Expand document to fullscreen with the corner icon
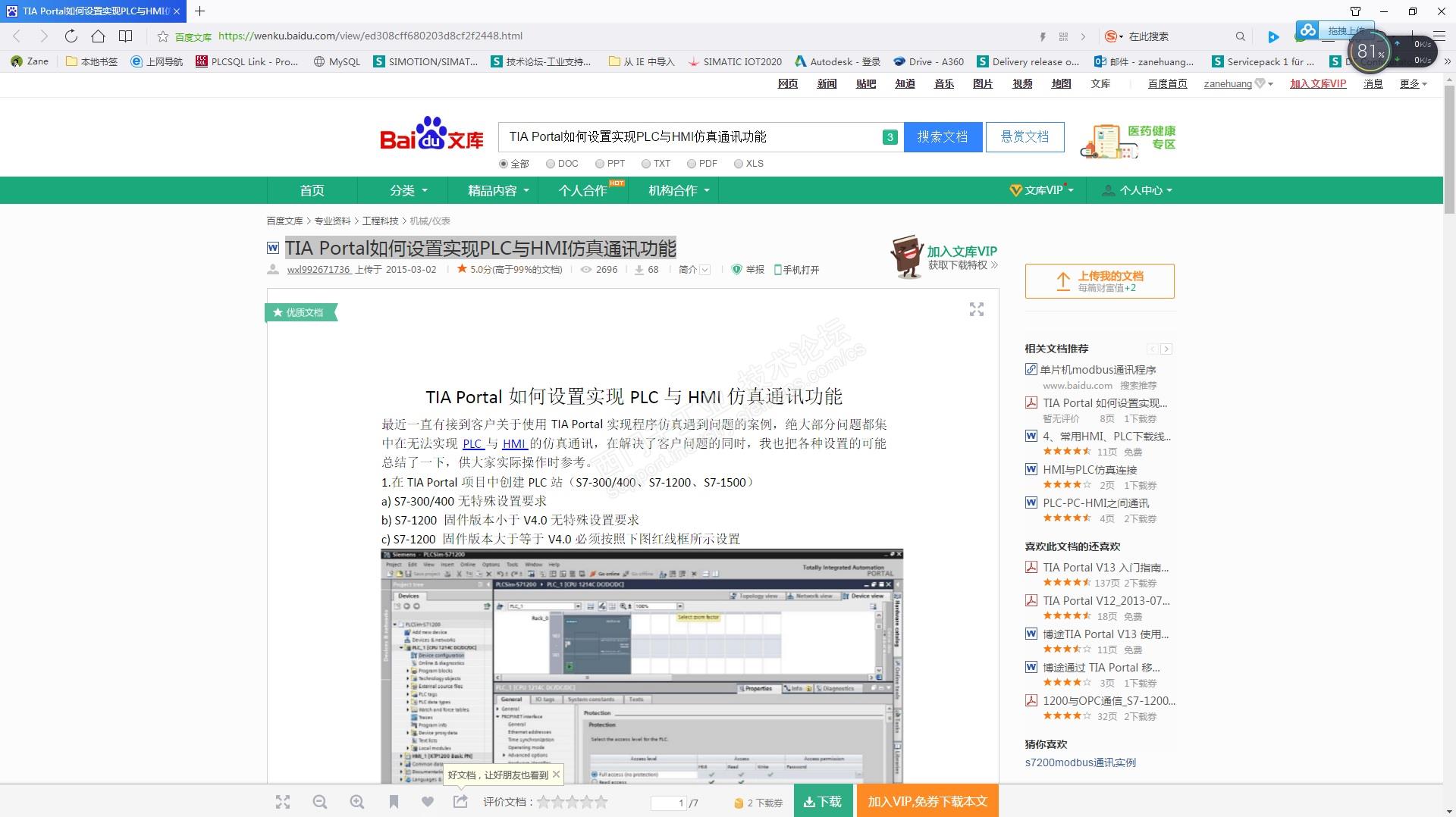Screen dimensions: 1456x817 (x=977, y=309)
